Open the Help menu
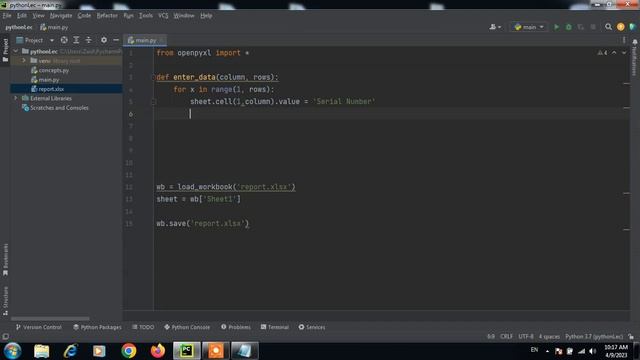 click(x=206, y=16)
